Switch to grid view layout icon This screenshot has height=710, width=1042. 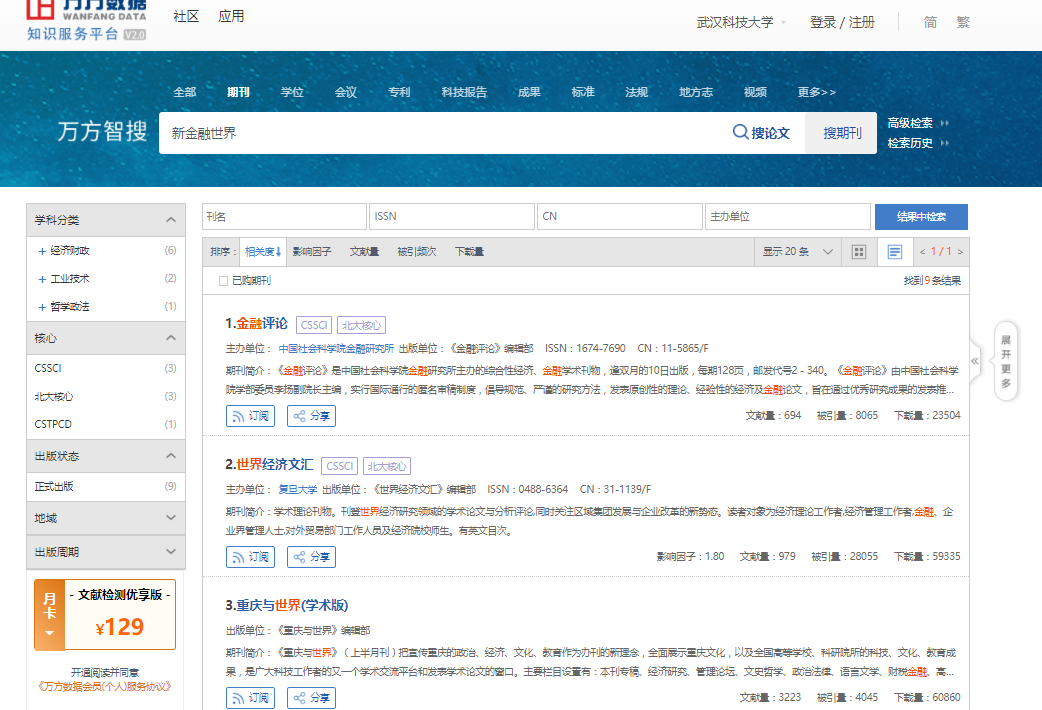pyautogui.click(x=858, y=252)
